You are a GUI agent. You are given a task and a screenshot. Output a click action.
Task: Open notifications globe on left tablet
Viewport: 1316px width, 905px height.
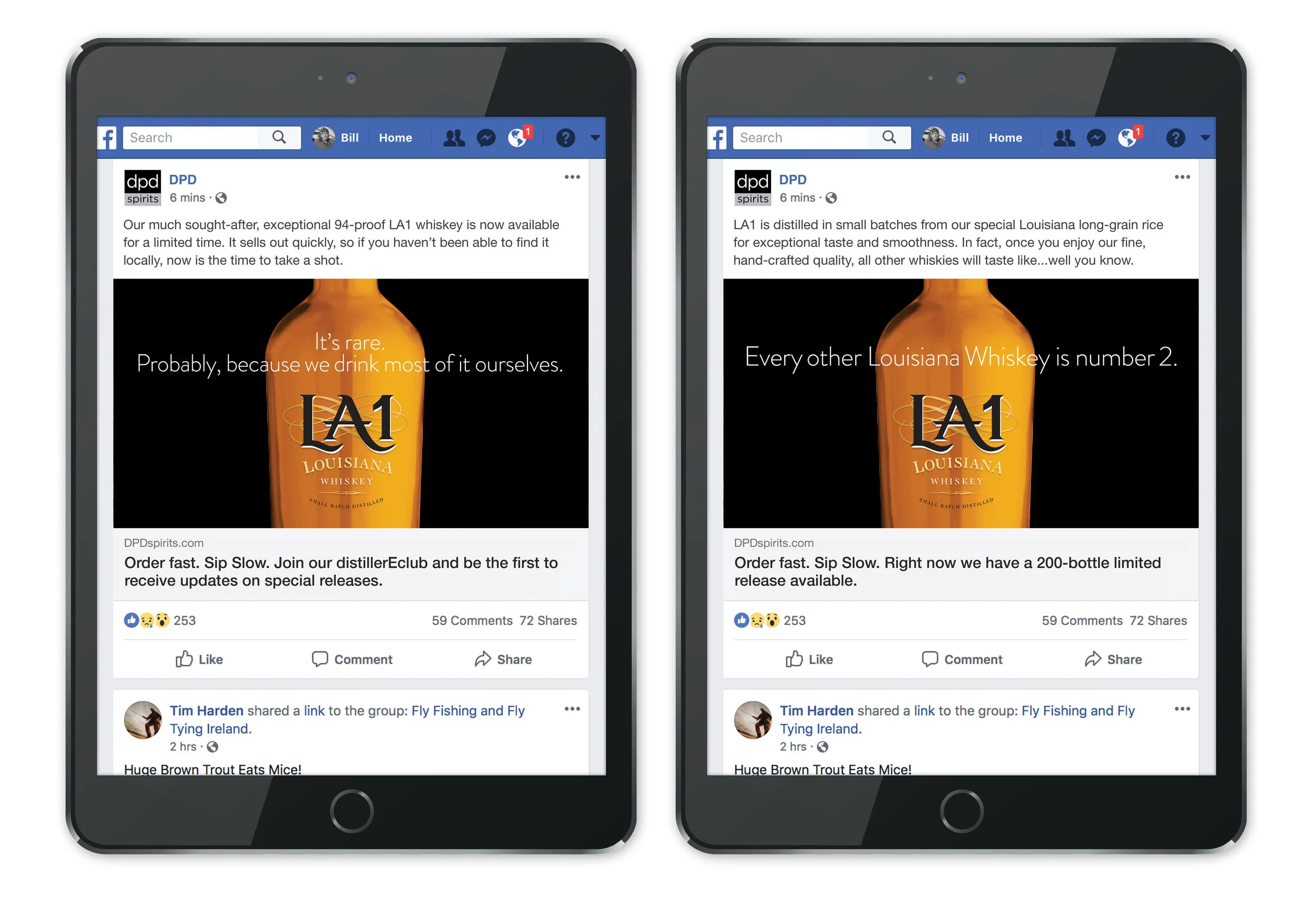pyautogui.click(x=517, y=138)
